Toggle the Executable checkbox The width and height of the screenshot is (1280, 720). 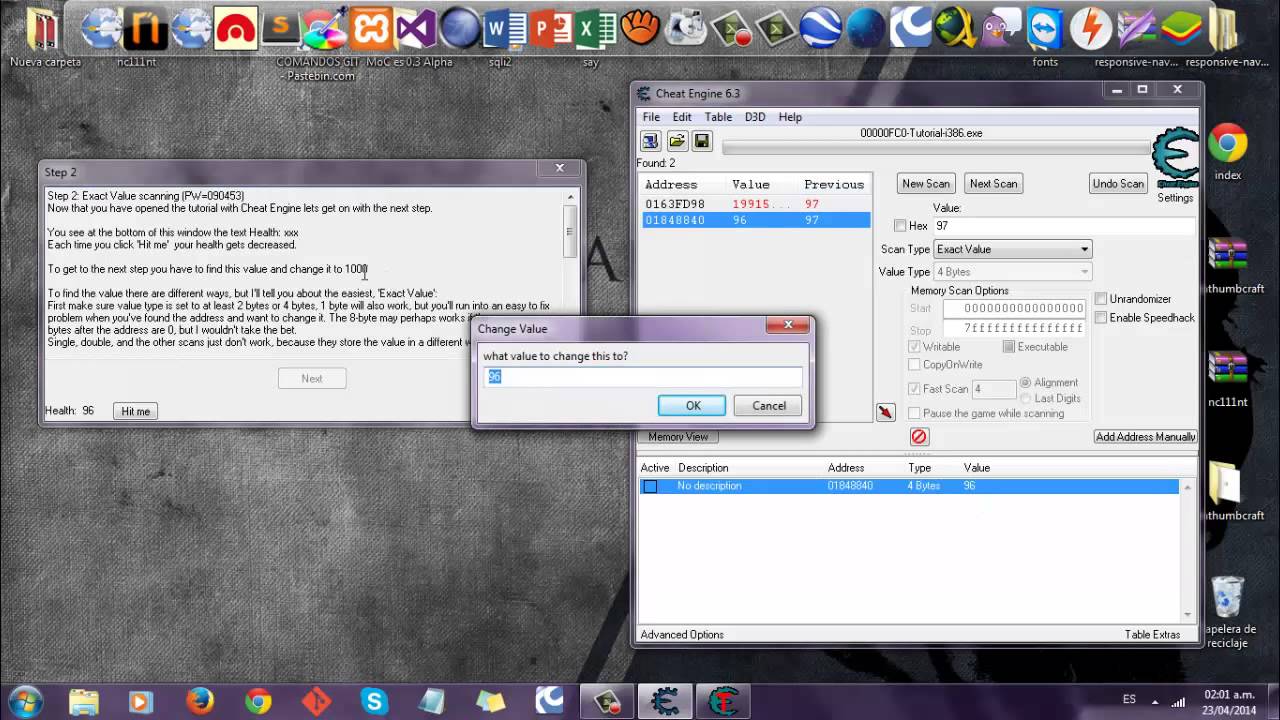(x=1009, y=347)
